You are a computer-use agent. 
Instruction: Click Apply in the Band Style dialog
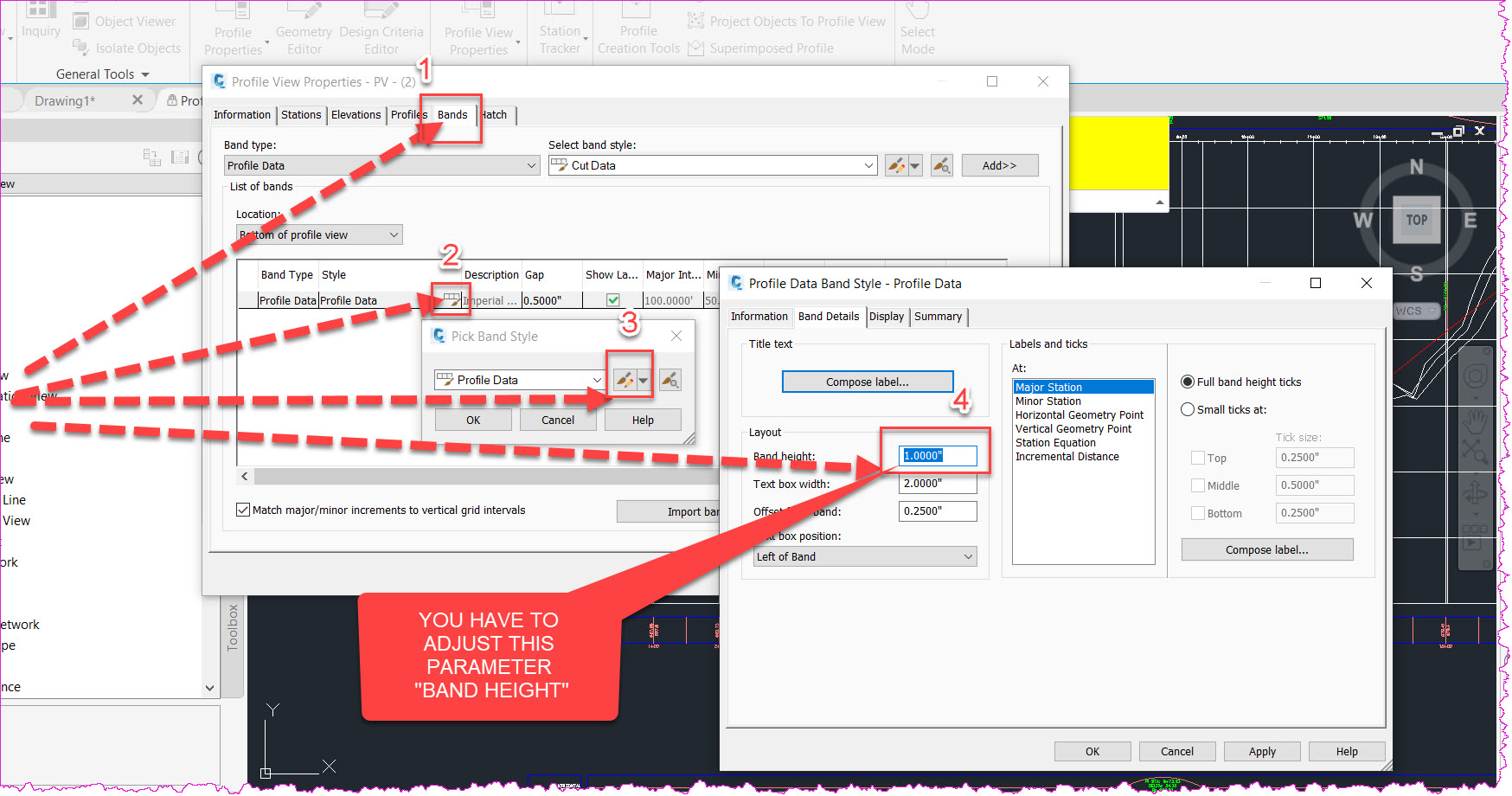click(1261, 751)
